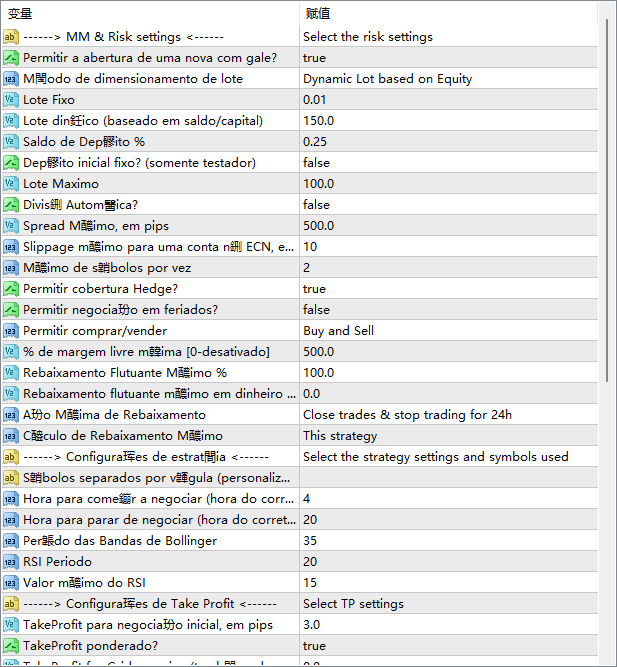Click the double icon beside Rebaixamento Flutuante %
The height and width of the screenshot is (667, 617).
click(x=11, y=373)
